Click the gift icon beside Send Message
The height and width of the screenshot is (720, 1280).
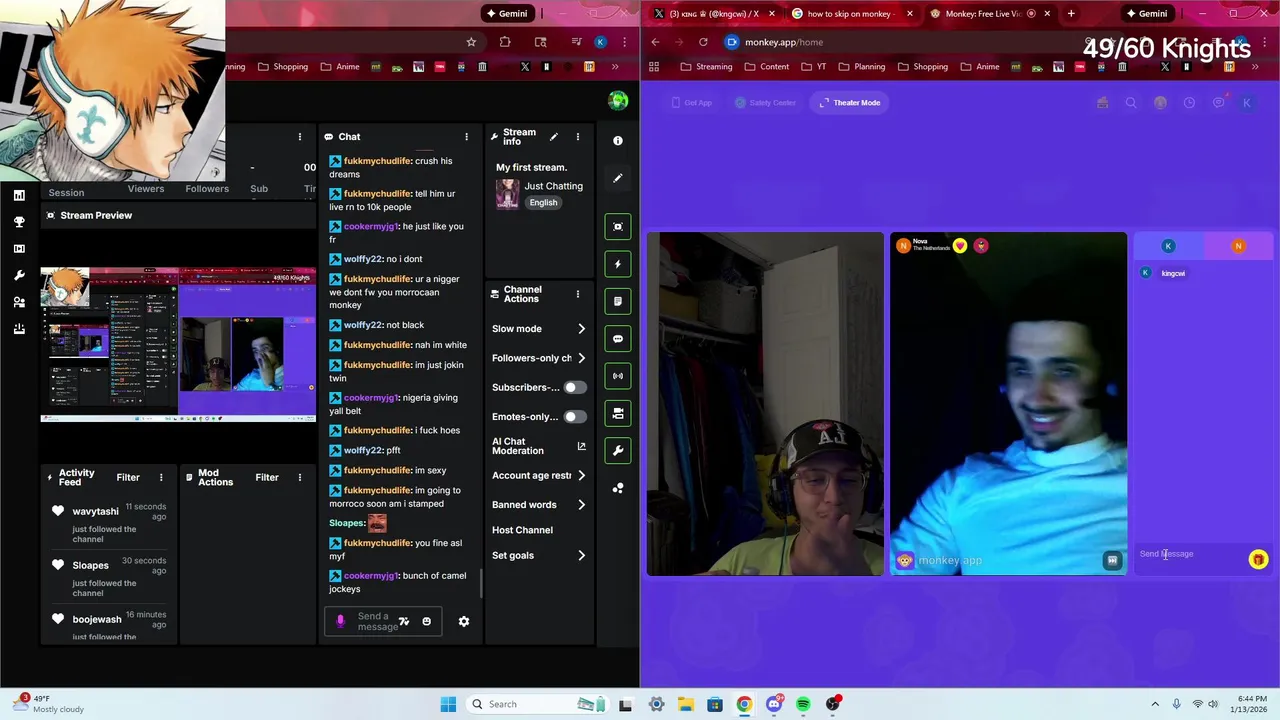pos(1258,560)
